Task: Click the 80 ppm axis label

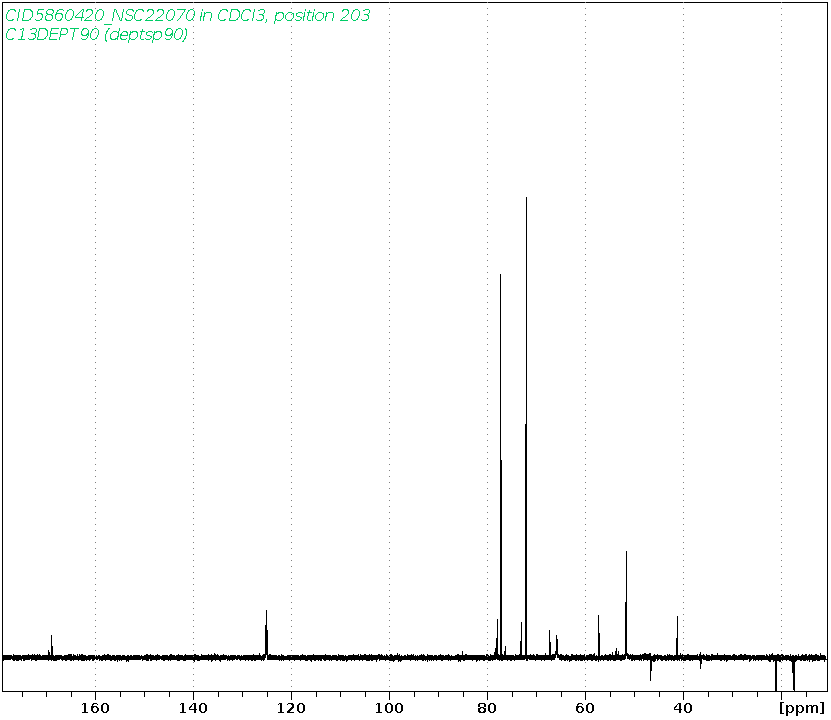Action: 488,708
